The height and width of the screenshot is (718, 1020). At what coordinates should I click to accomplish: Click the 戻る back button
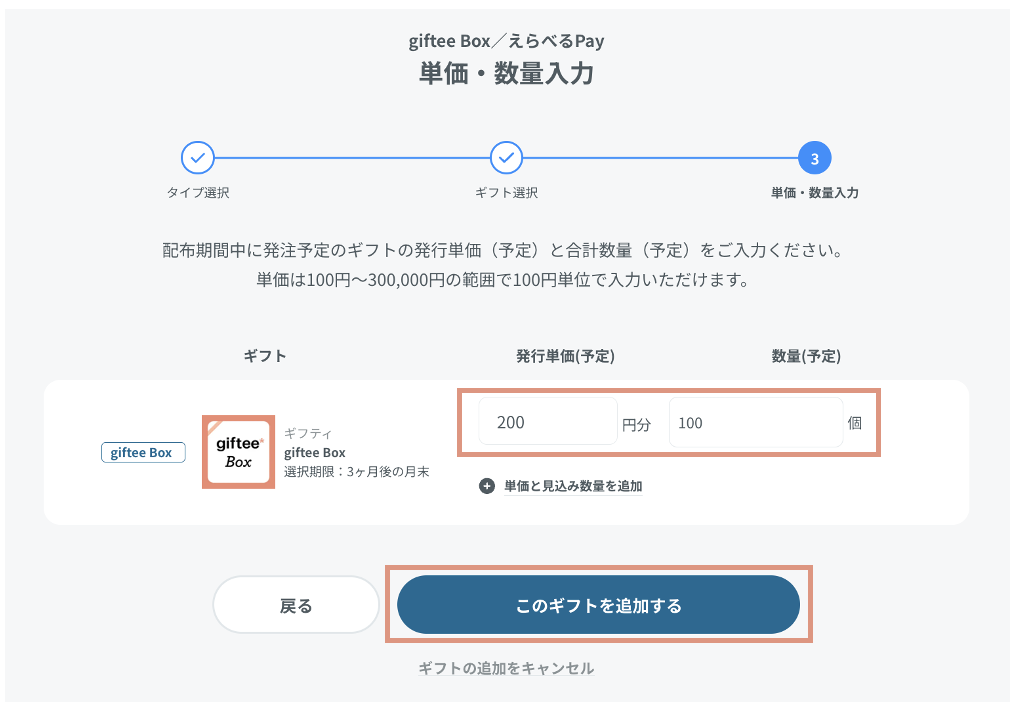pyautogui.click(x=296, y=605)
